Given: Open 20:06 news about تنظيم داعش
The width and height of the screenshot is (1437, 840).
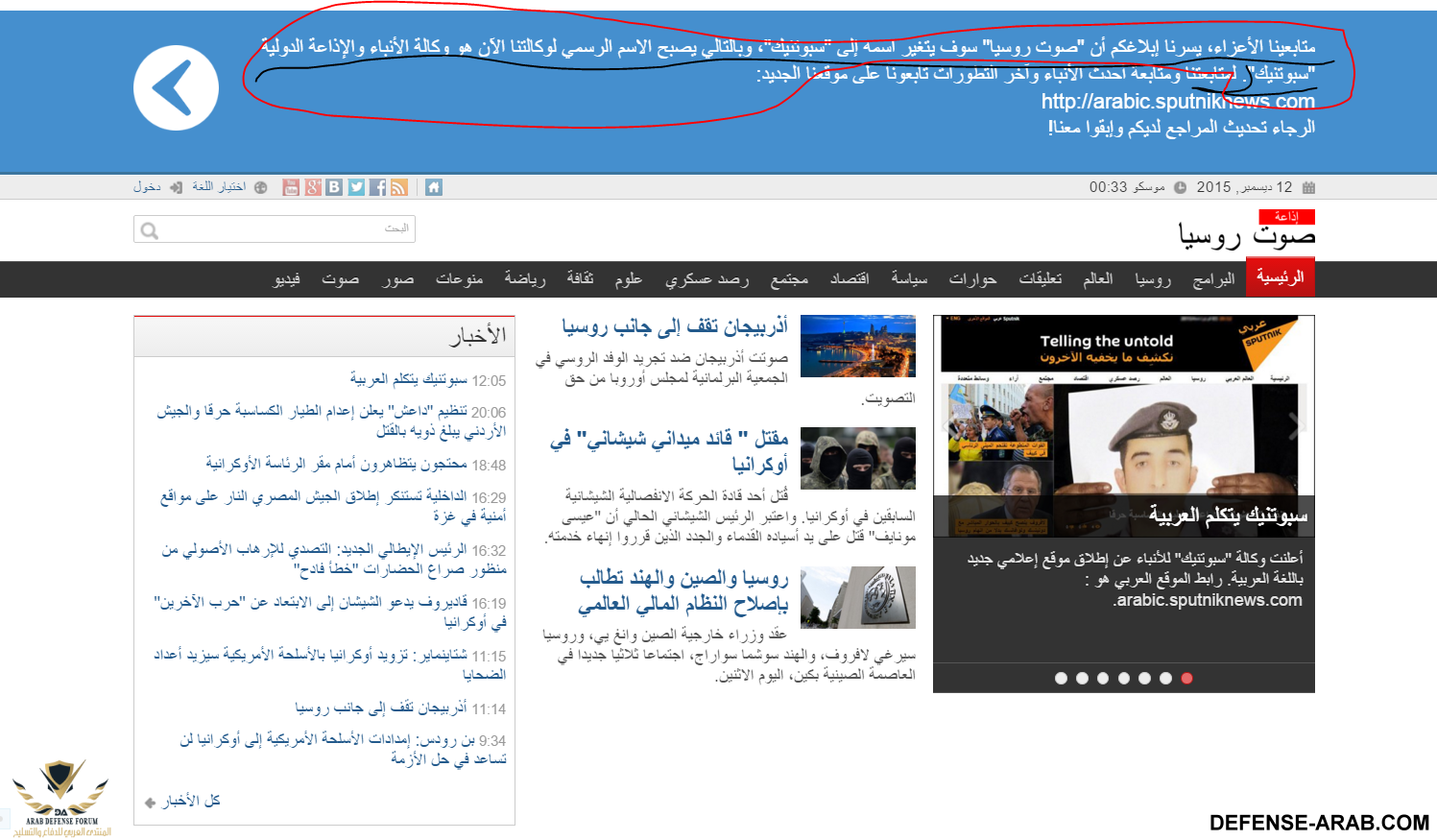Looking at the screenshot, I should (331, 420).
